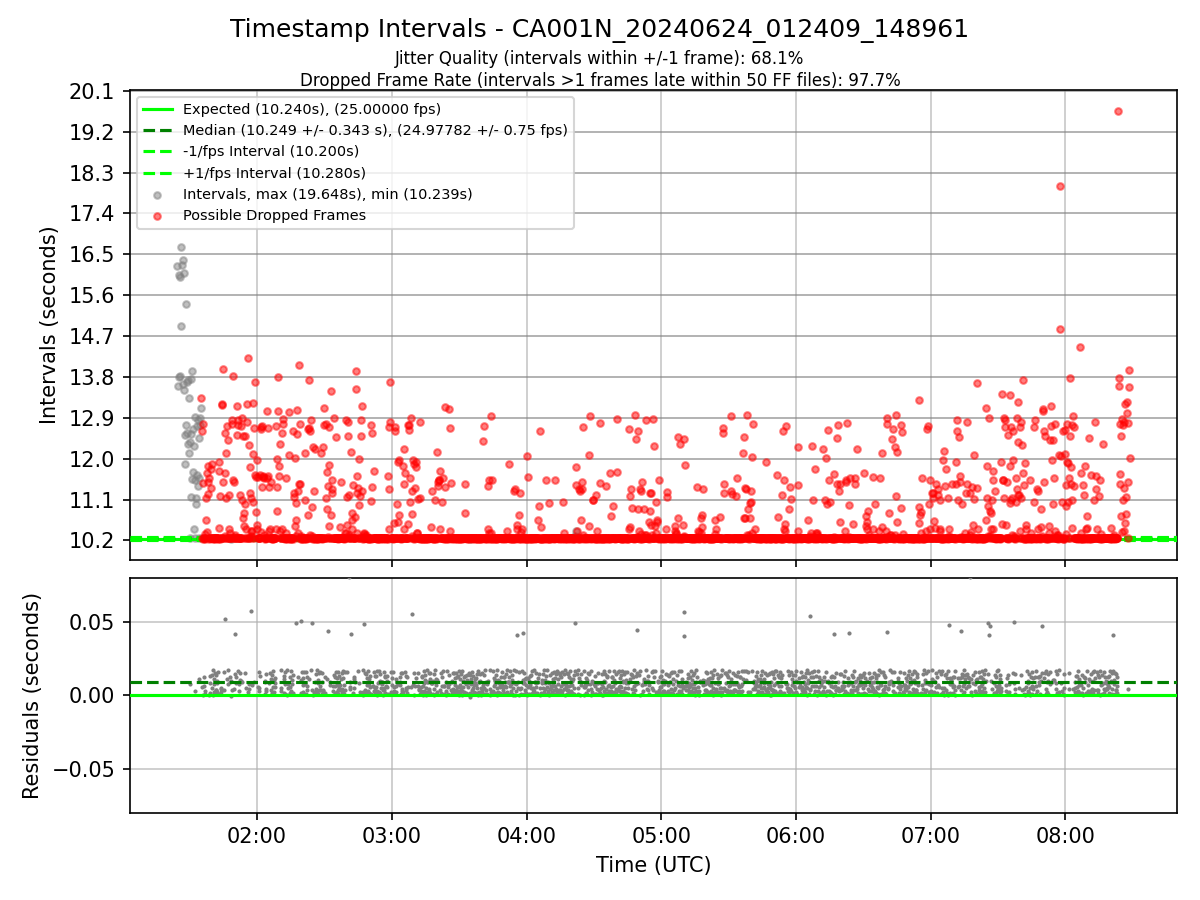
Task: Click the x-axis tick label '04:00'
Action: click(x=527, y=835)
